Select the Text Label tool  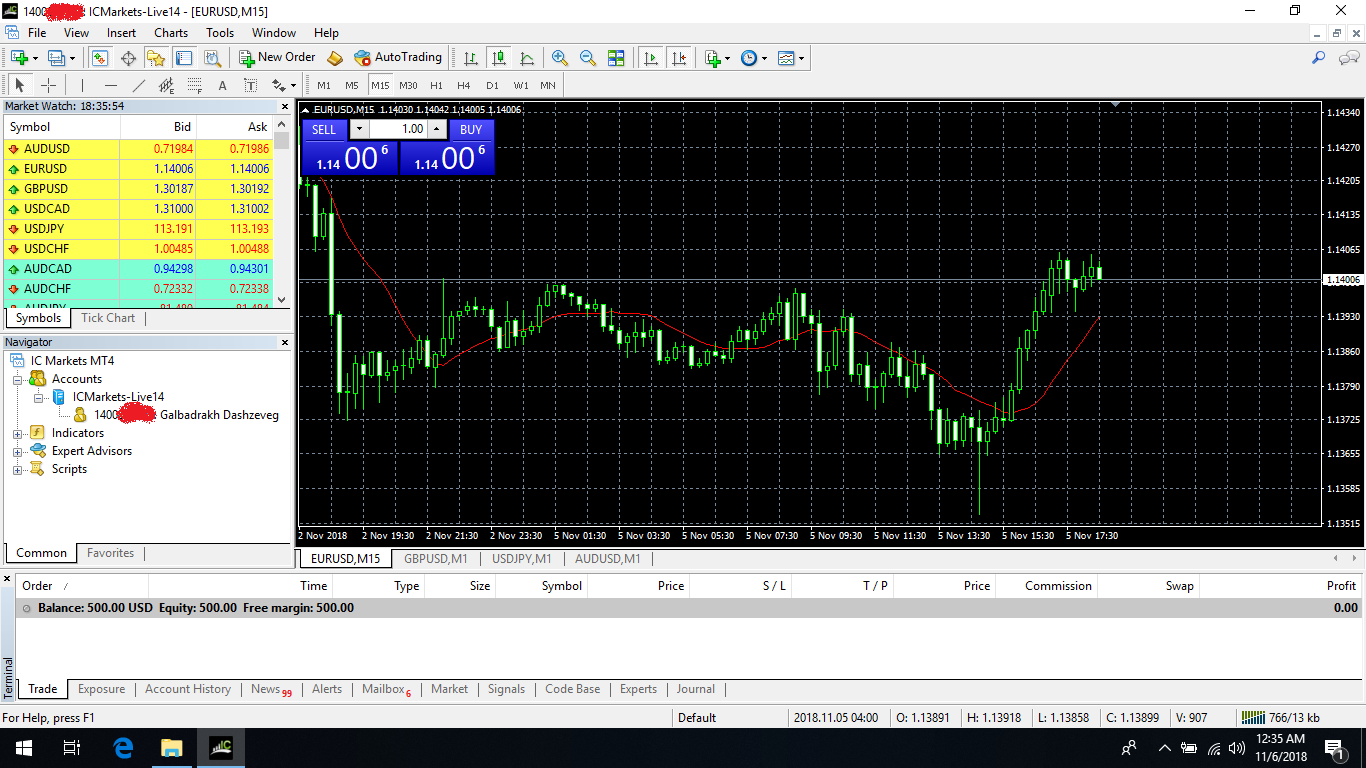(x=250, y=85)
